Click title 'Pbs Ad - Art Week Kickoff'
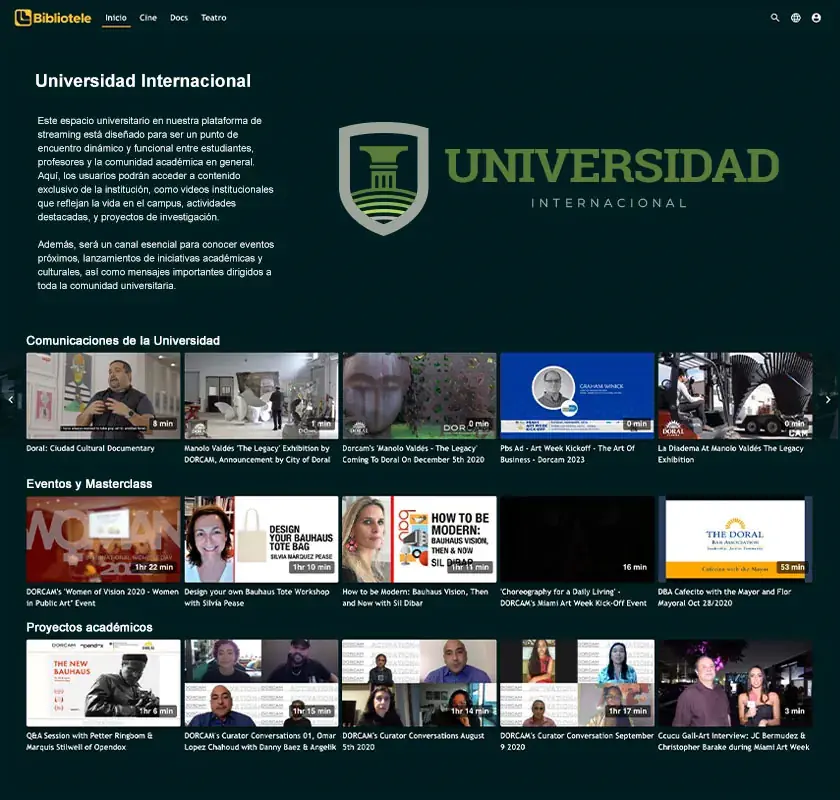The image size is (840, 800). tap(567, 454)
